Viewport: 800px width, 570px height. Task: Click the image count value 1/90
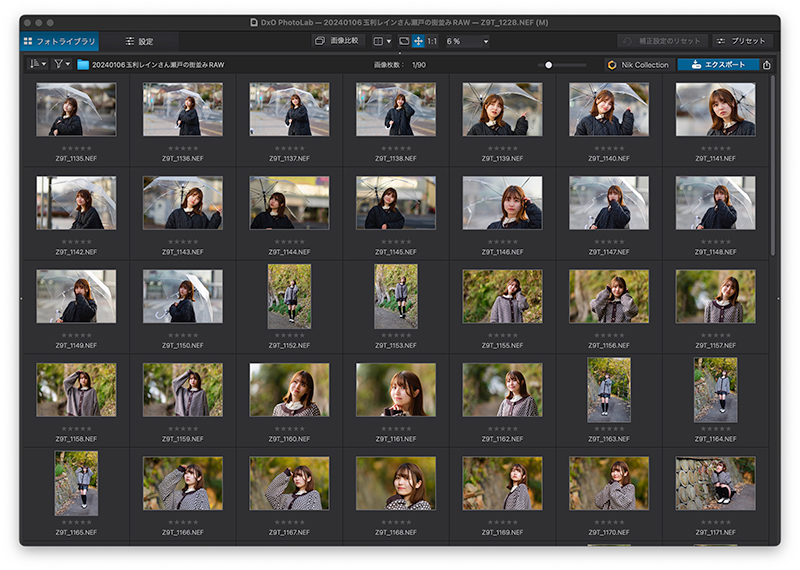point(419,65)
